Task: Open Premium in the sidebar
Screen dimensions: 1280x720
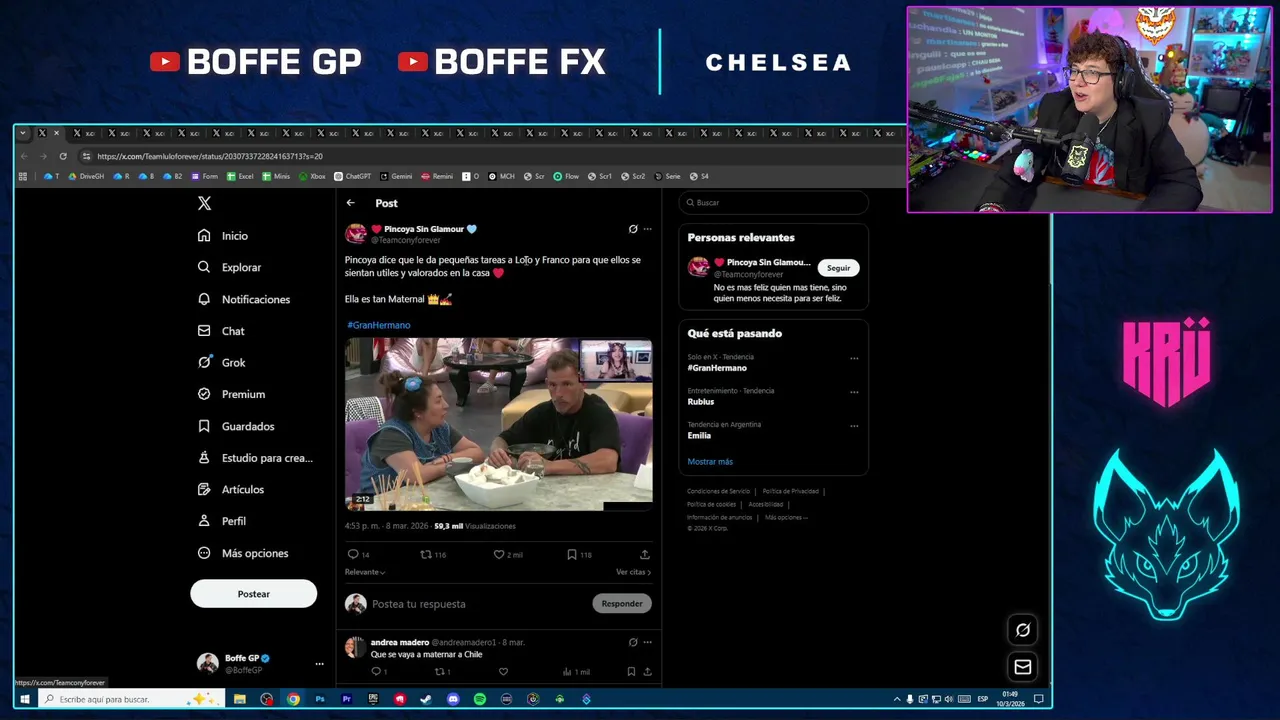Action: point(231,394)
